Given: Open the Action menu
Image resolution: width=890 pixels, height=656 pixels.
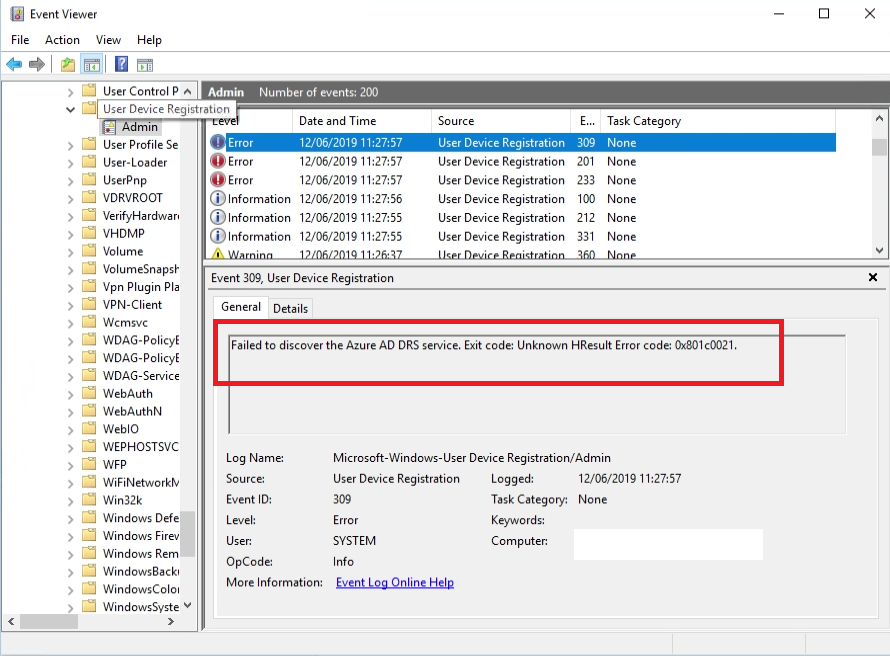Looking at the screenshot, I should (x=62, y=40).
